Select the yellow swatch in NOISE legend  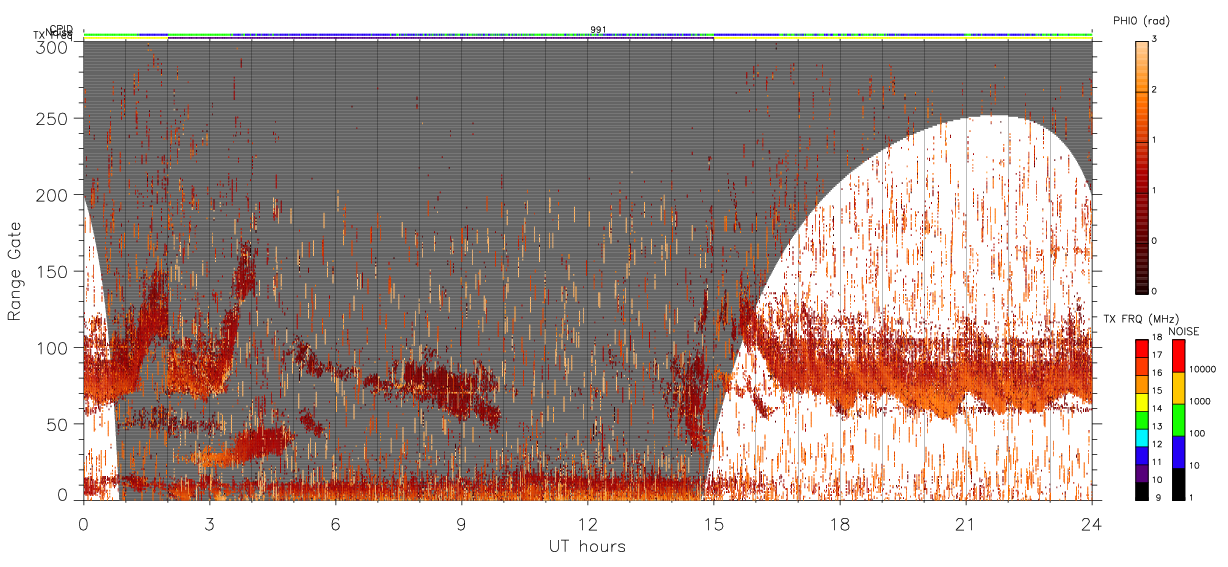[1178, 388]
